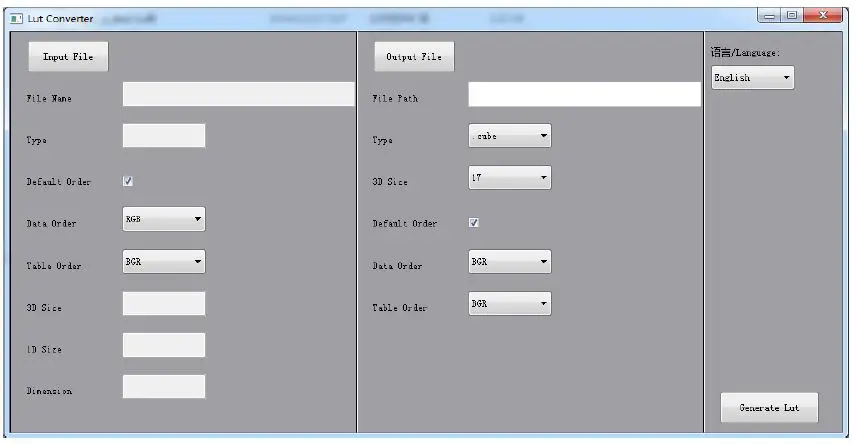Image resolution: width=856 pixels, height=444 pixels.
Task: Open the output Type .cube dropdown
Action: (x=509, y=135)
